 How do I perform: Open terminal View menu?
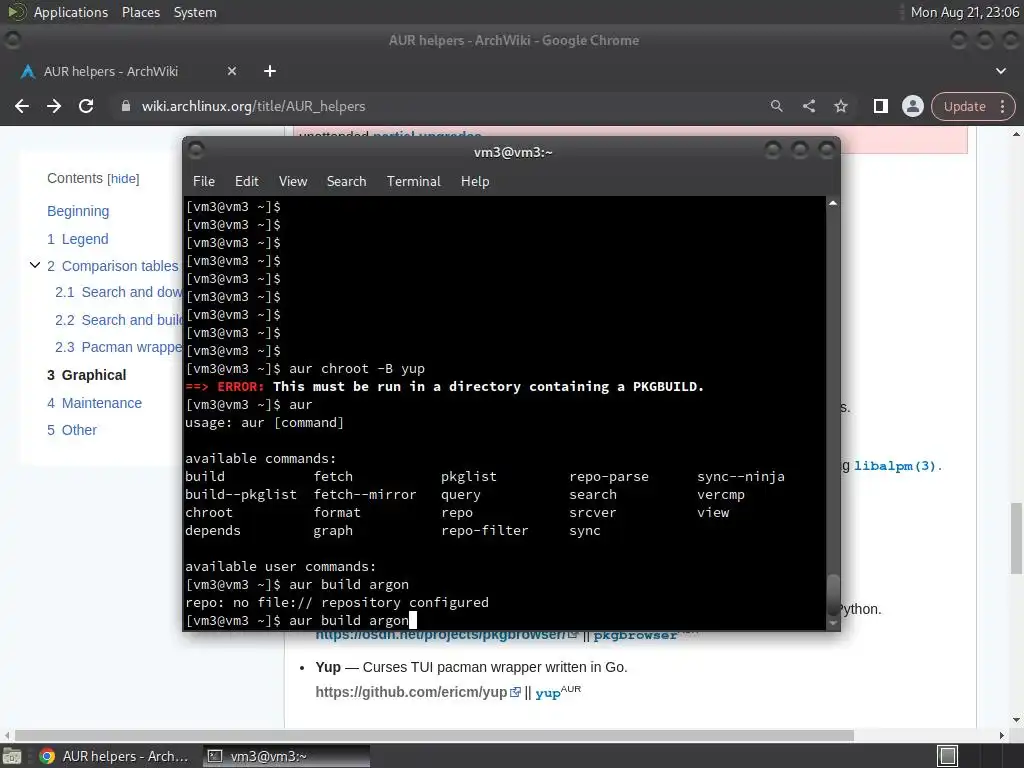click(293, 182)
